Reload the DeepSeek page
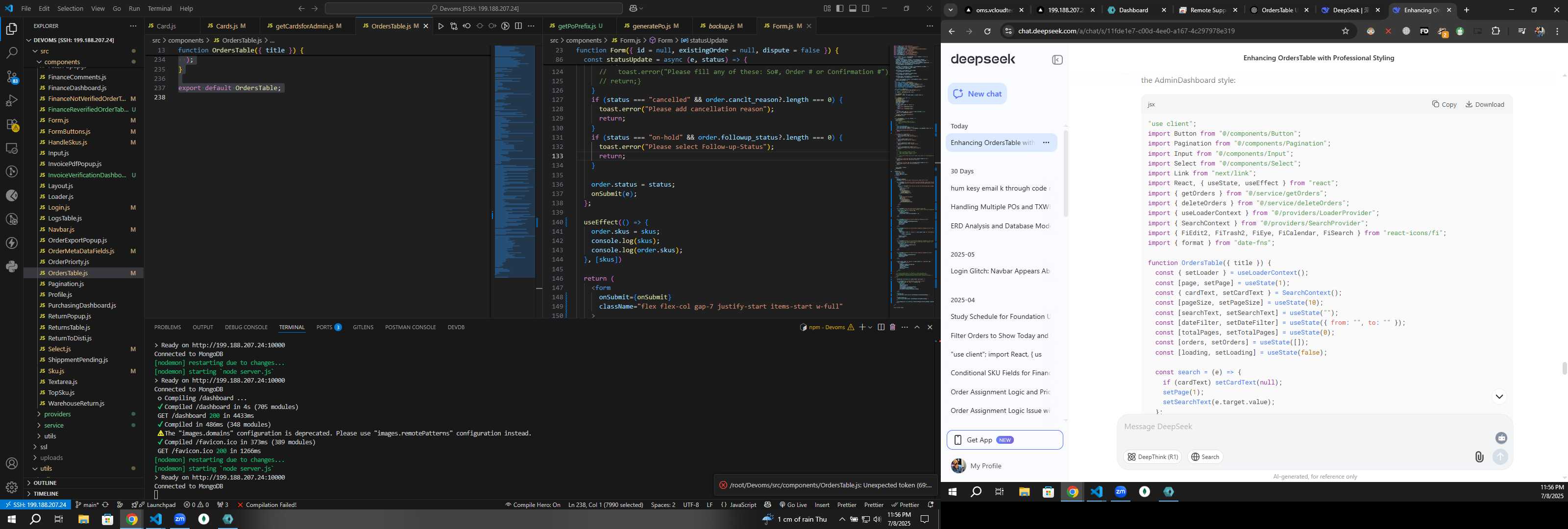 coord(987,32)
